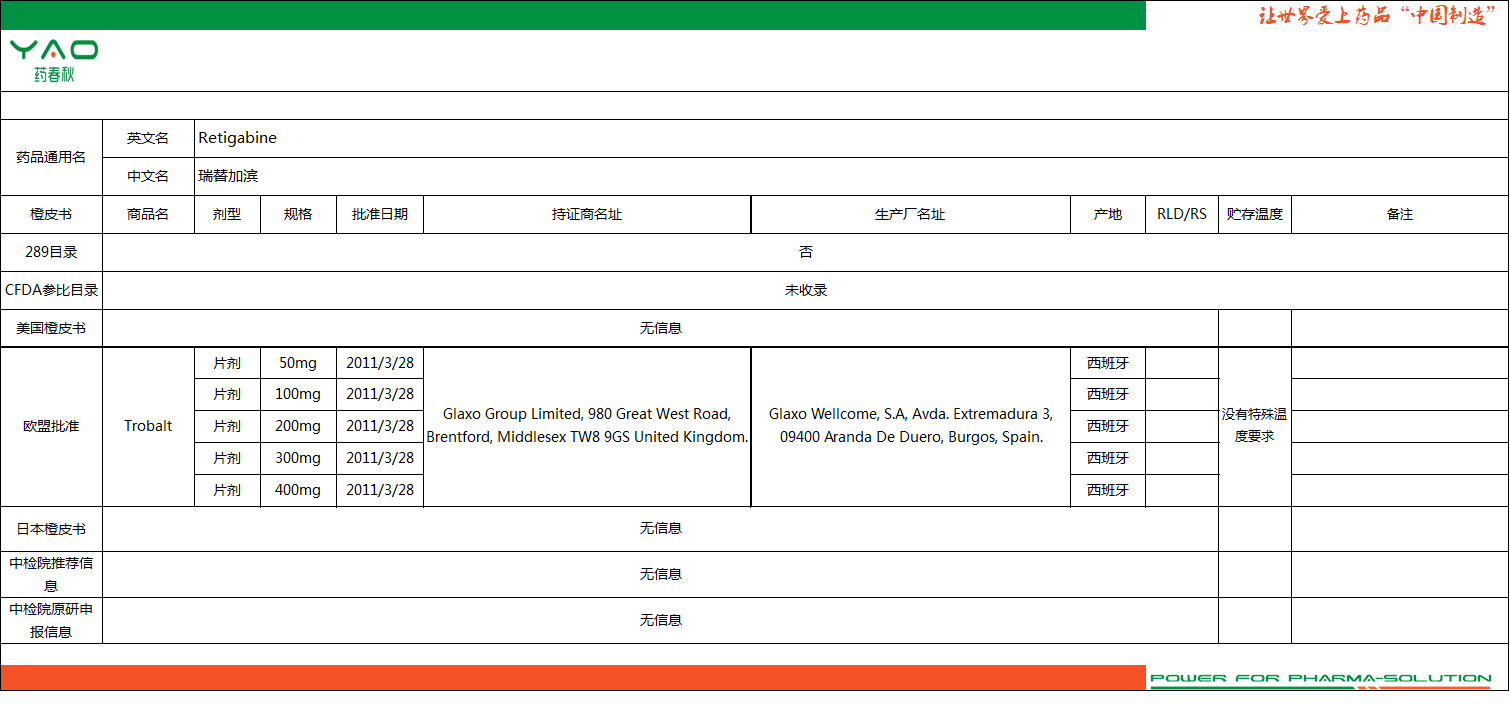The width and height of the screenshot is (1510, 712).
Task: Click the "中检院推荐信息" row label
Action: (51, 574)
